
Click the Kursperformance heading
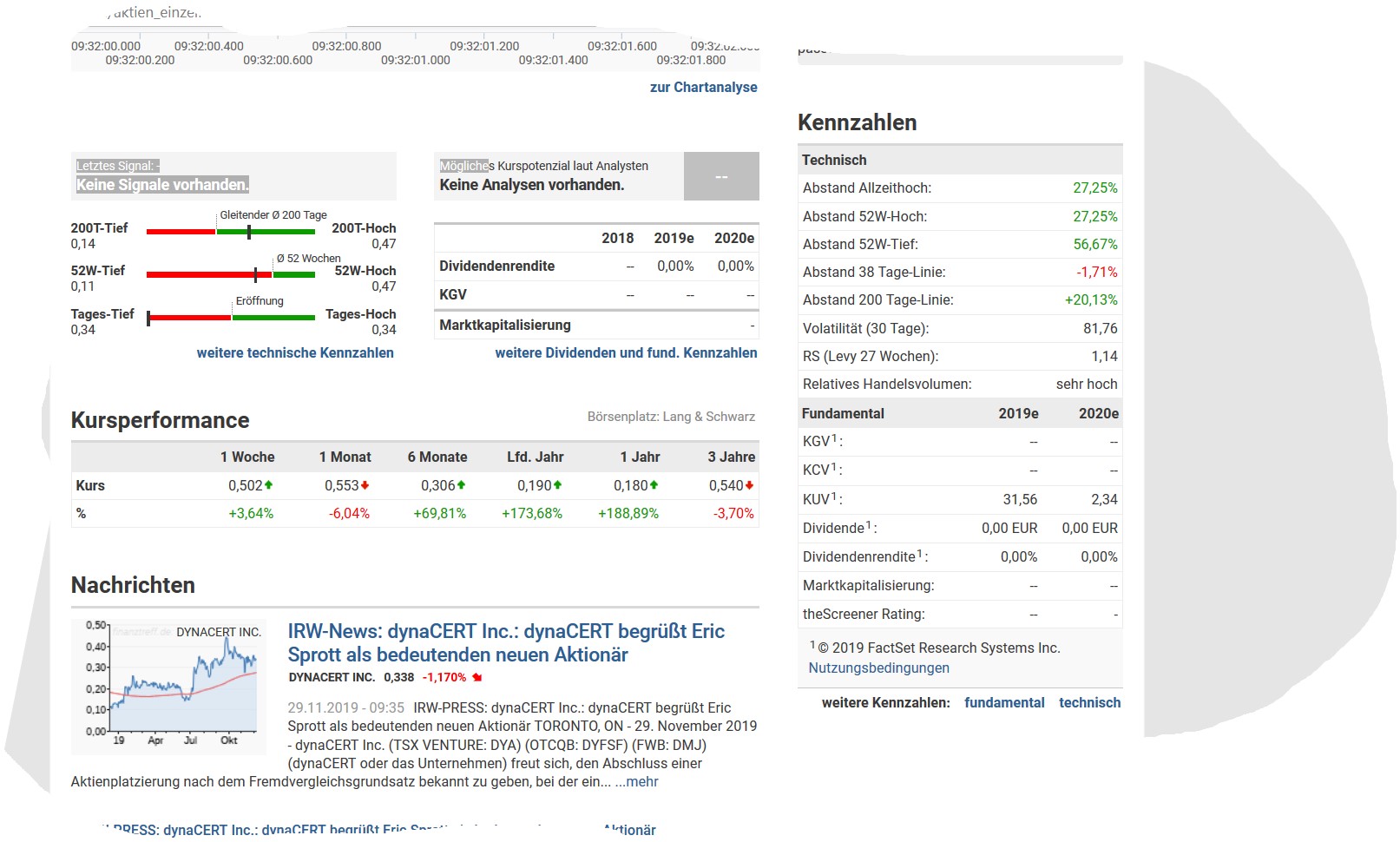coord(161,420)
